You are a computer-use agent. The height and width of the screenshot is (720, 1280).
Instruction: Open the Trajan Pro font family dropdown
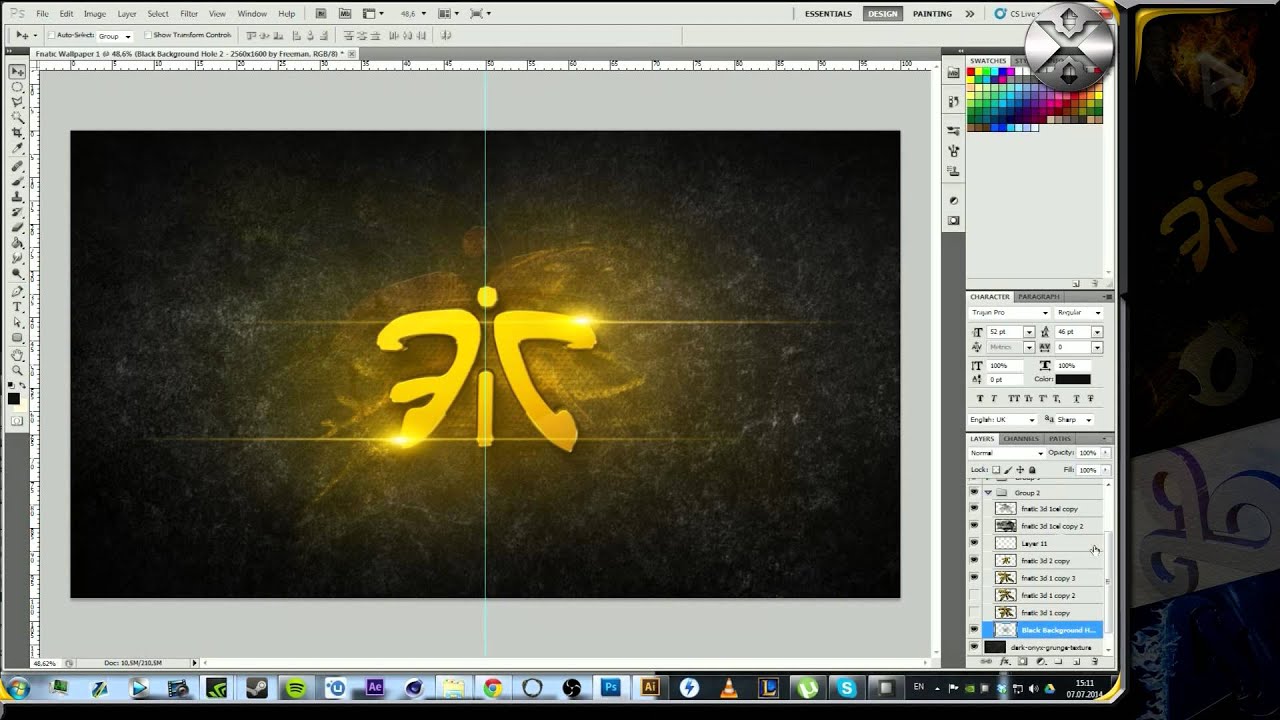(1009, 313)
